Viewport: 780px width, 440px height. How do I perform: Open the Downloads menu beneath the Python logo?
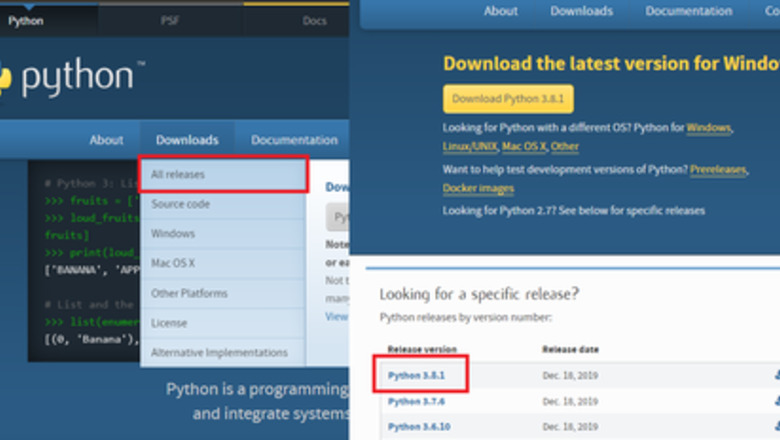tap(187, 140)
